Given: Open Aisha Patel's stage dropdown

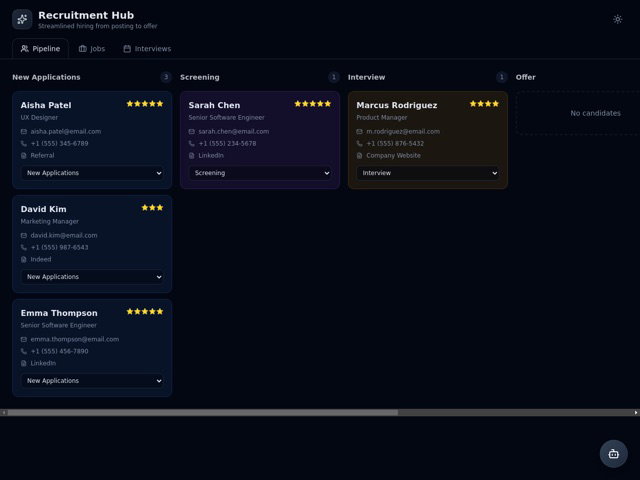Looking at the screenshot, I should 92,173.
